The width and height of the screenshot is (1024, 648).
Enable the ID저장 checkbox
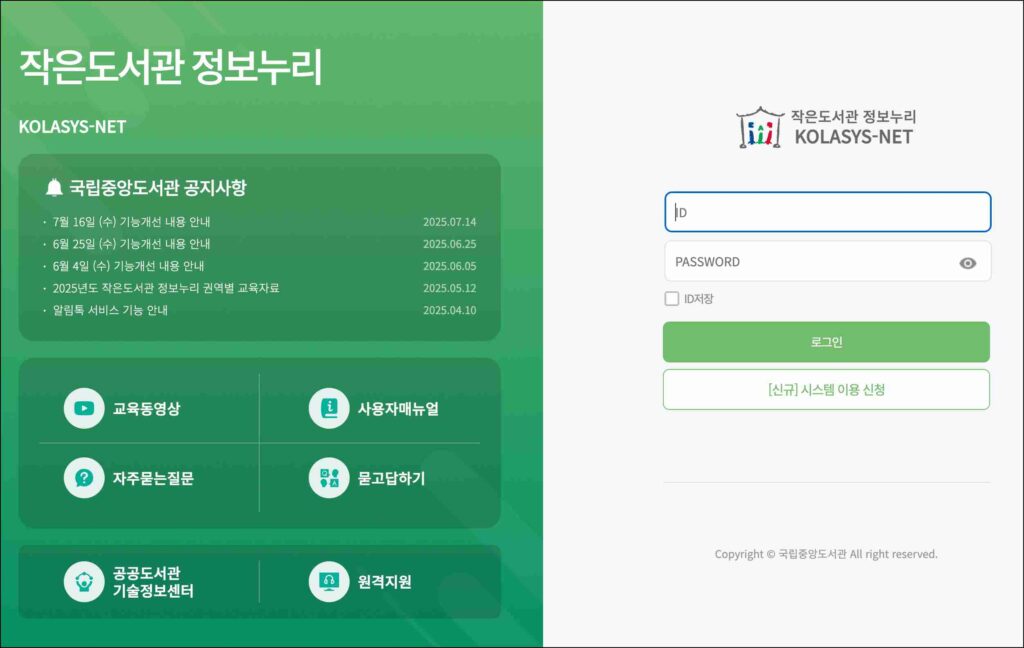pos(671,299)
